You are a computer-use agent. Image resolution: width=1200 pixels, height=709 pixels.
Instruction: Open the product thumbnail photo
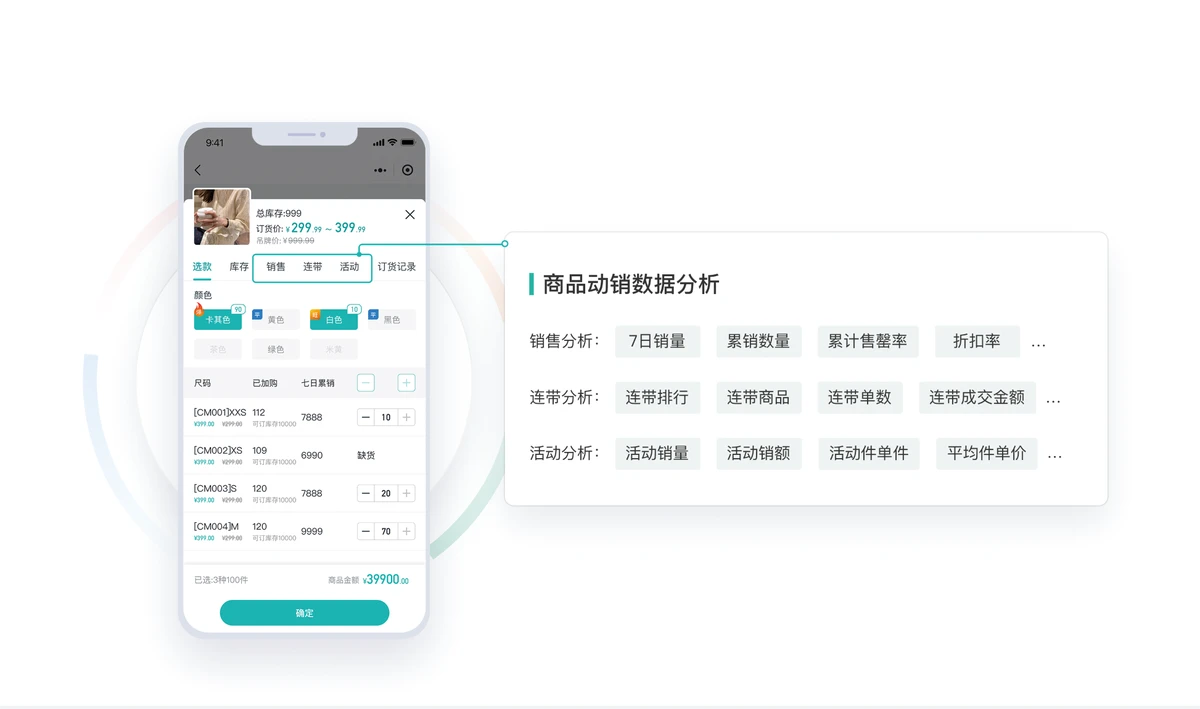[x=221, y=217]
